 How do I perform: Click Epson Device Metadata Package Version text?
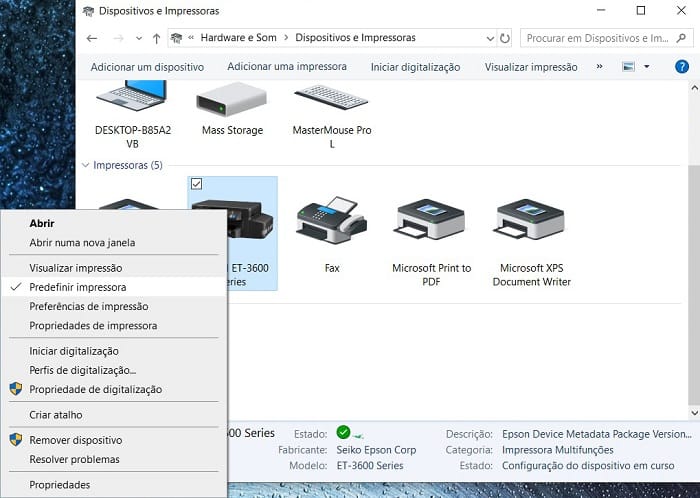coord(597,434)
